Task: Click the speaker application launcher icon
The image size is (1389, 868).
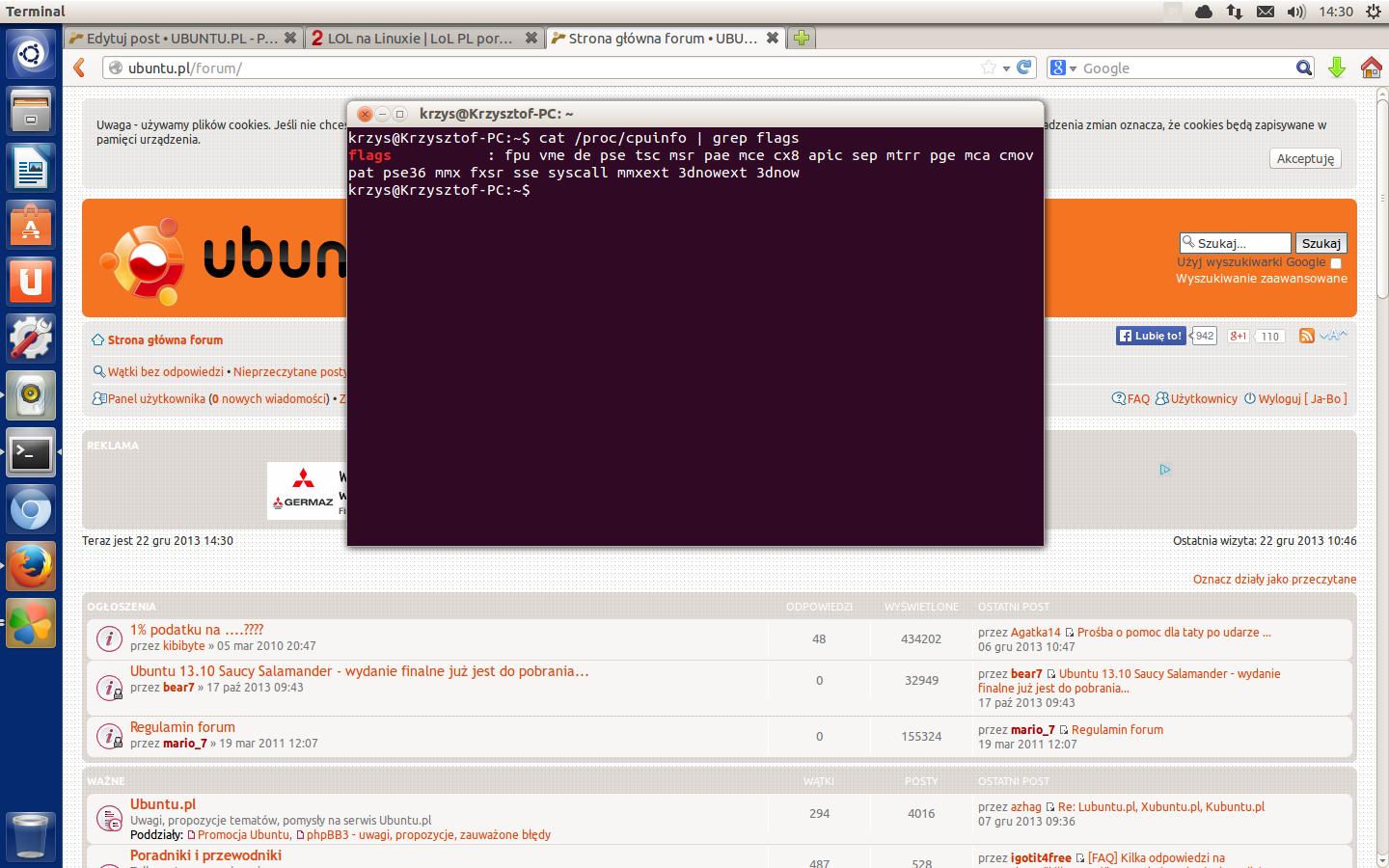Action: (31, 395)
